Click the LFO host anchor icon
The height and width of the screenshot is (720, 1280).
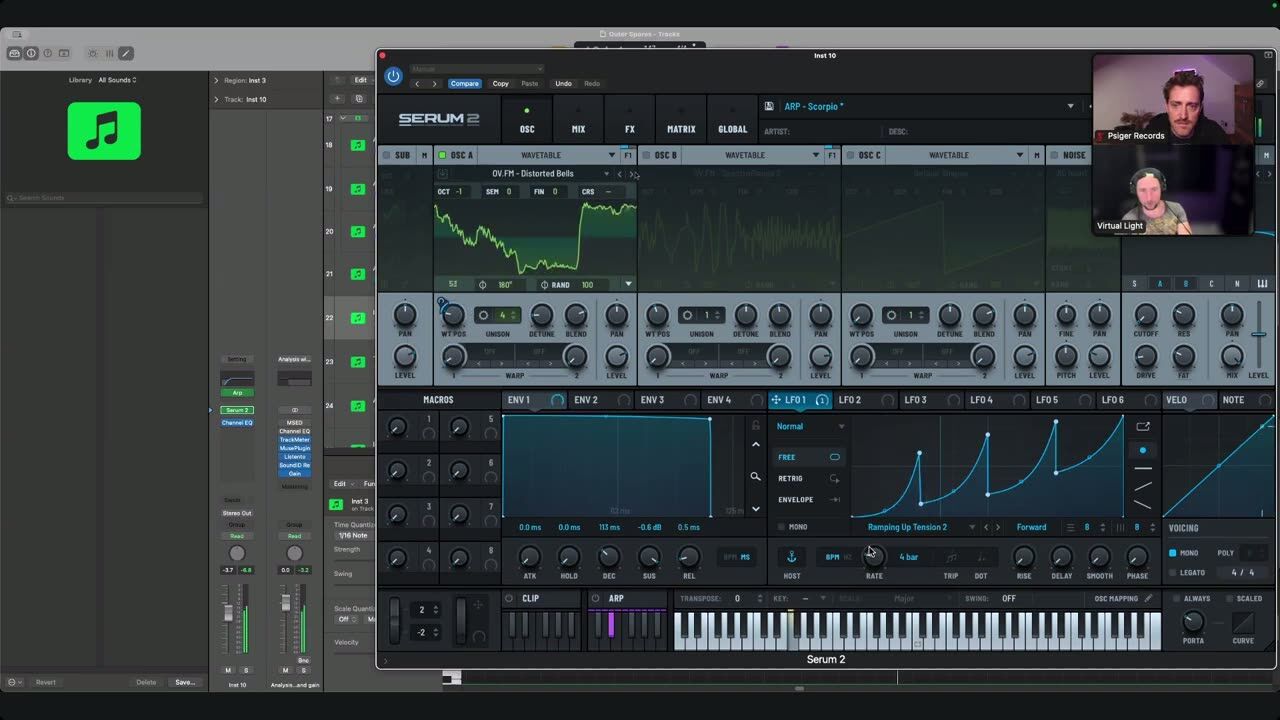(791, 557)
